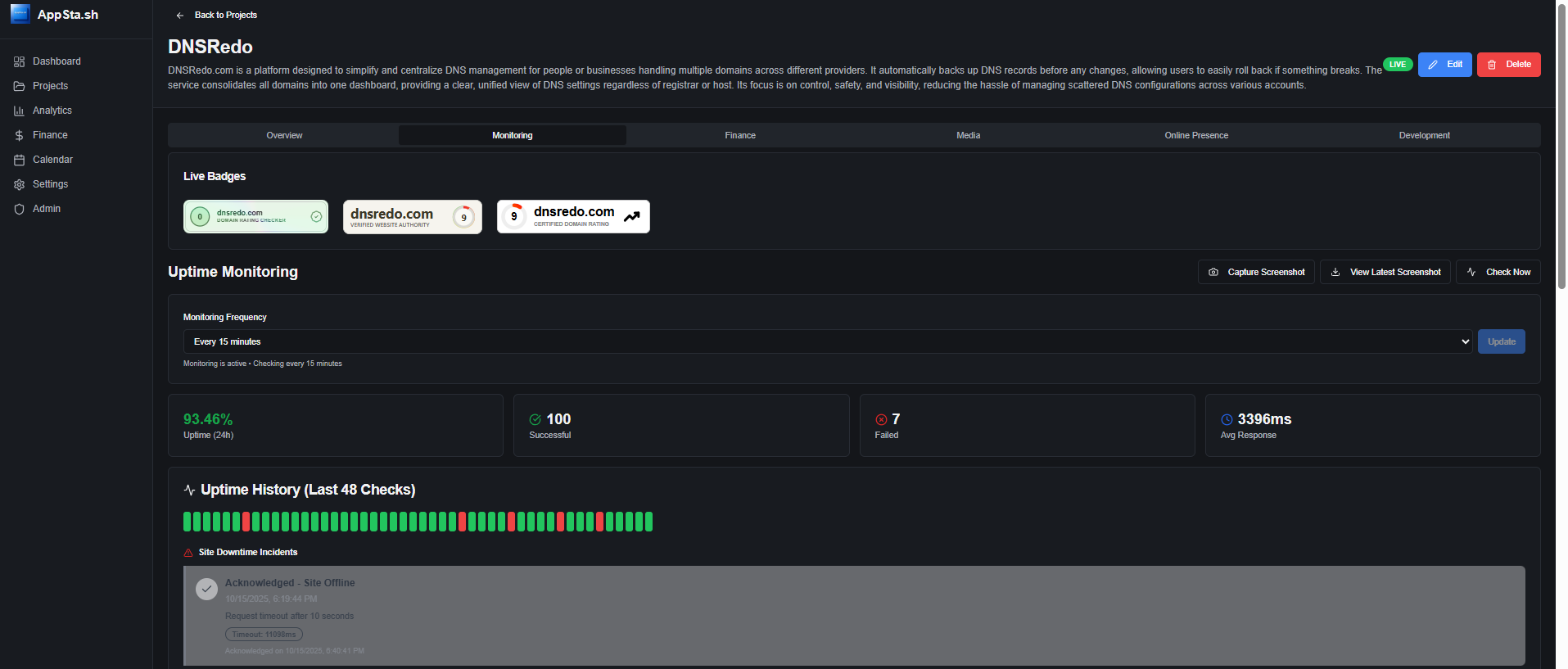Viewport: 1568px width, 669px height.
Task: Click the AppSta.sh logo icon
Action: pyautogui.click(x=20, y=14)
